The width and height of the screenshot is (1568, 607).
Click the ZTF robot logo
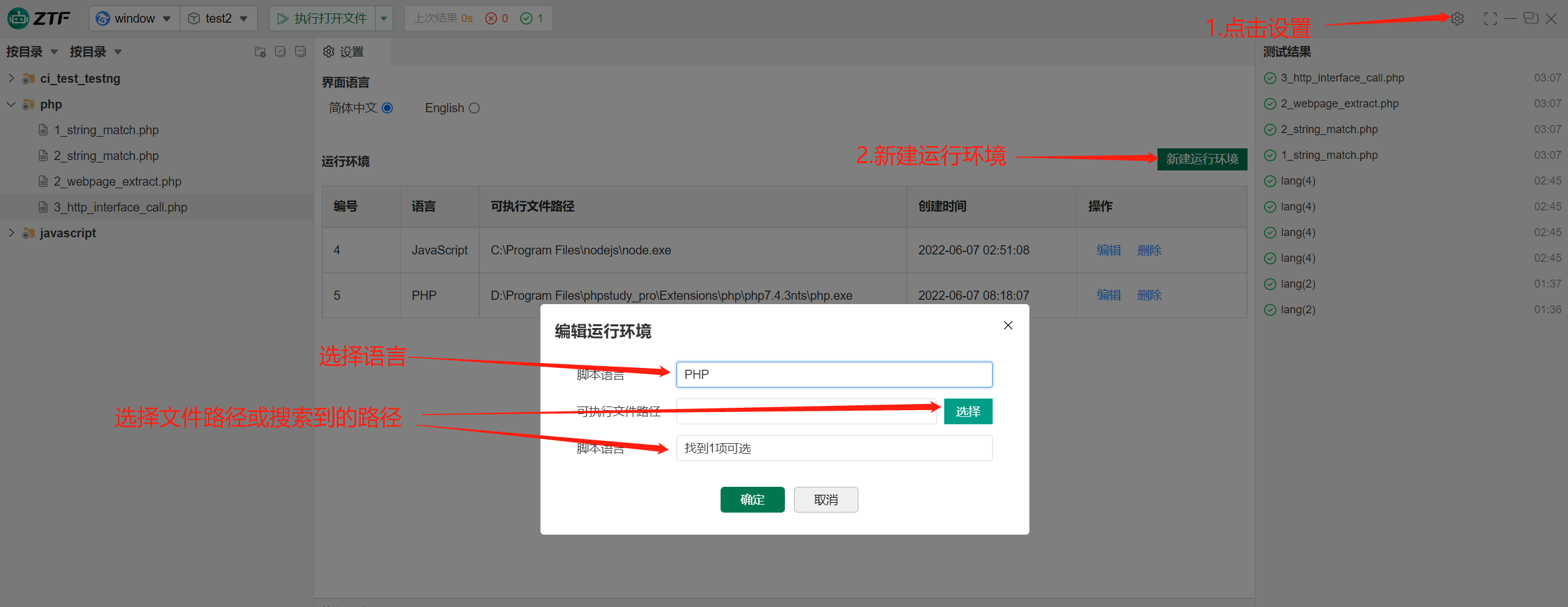18,18
